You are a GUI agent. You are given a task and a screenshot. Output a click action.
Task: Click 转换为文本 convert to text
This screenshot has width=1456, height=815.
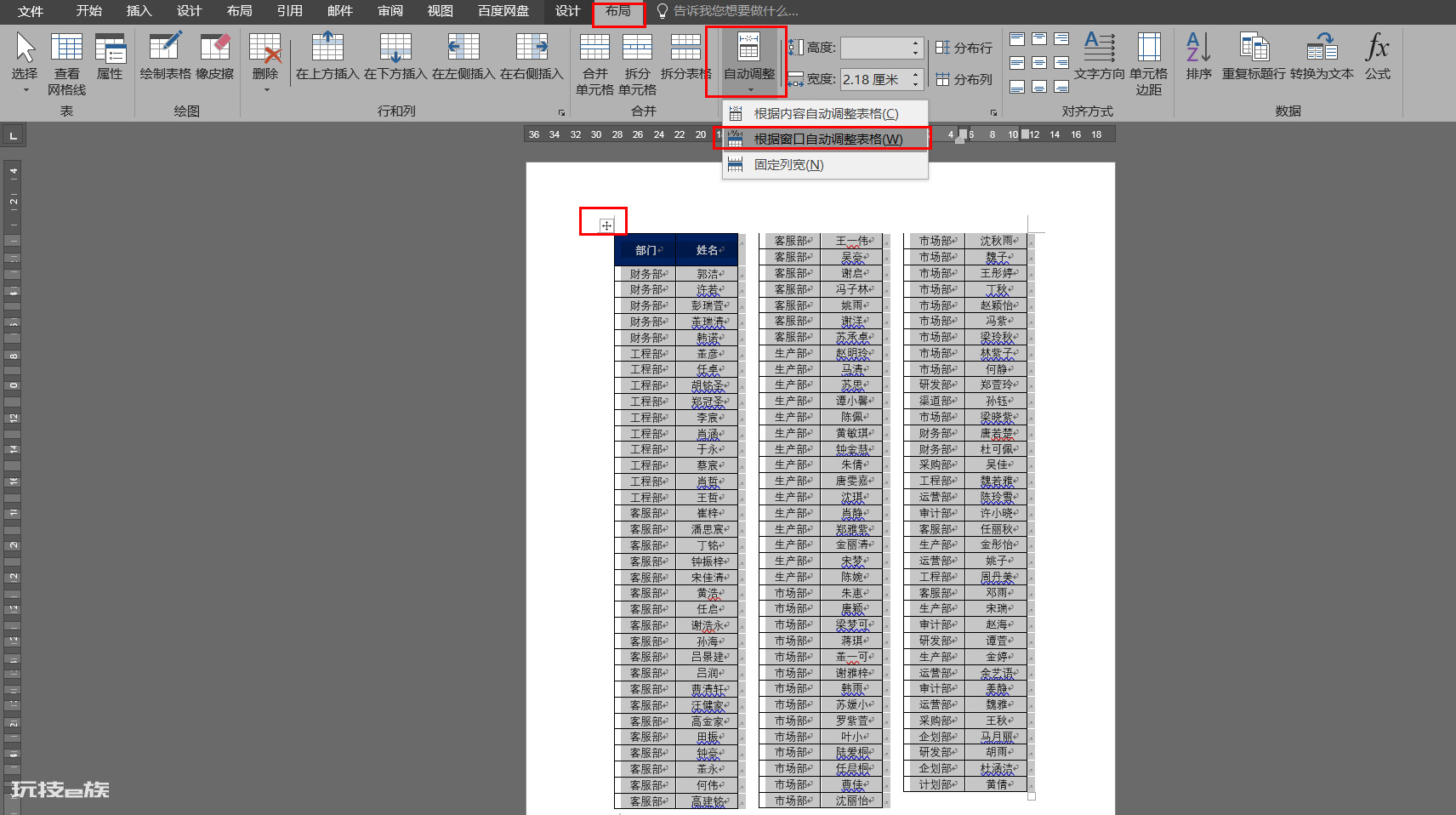(x=1322, y=58)
